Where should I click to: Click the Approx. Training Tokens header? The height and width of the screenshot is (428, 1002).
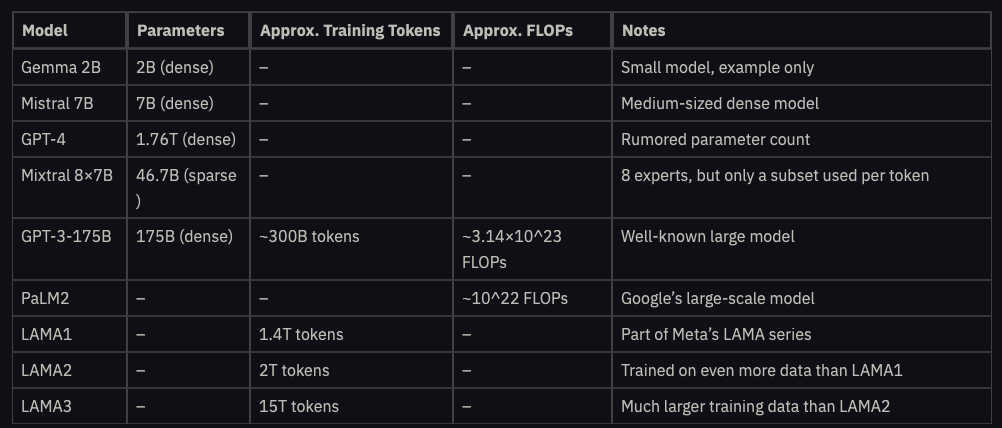(x=350, y=30)
